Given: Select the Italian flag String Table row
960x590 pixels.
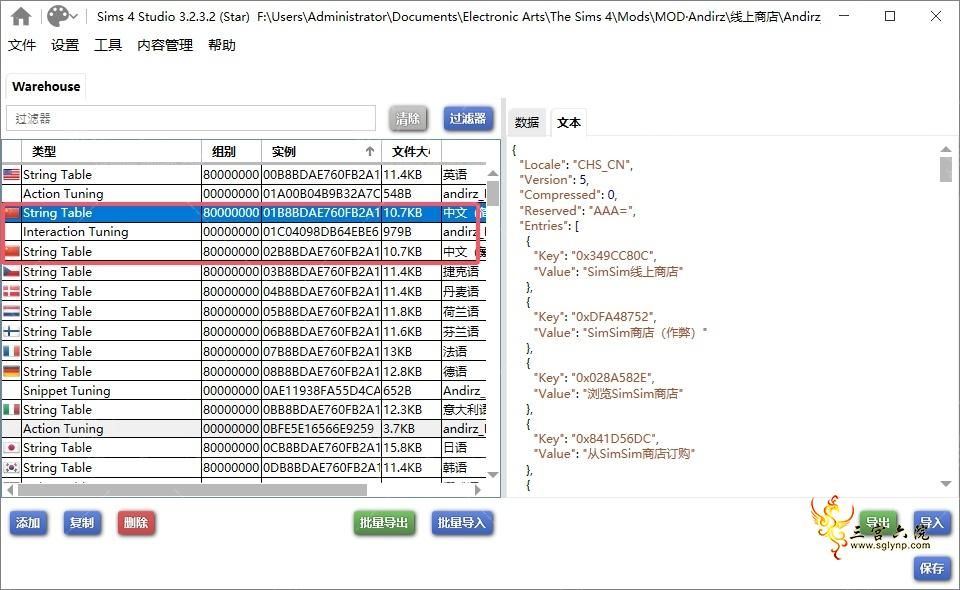Looking at the screenshot, I should 245,409.
